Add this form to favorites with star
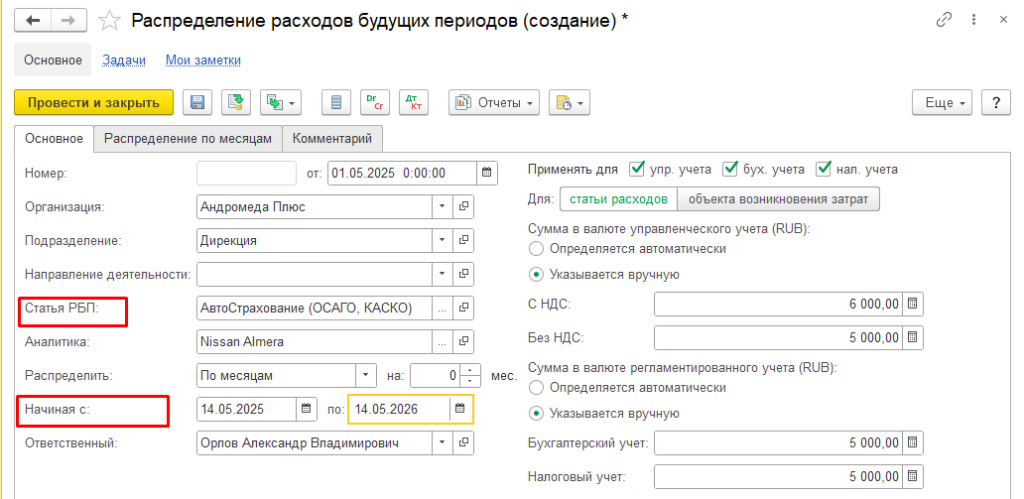 (113, 21)
